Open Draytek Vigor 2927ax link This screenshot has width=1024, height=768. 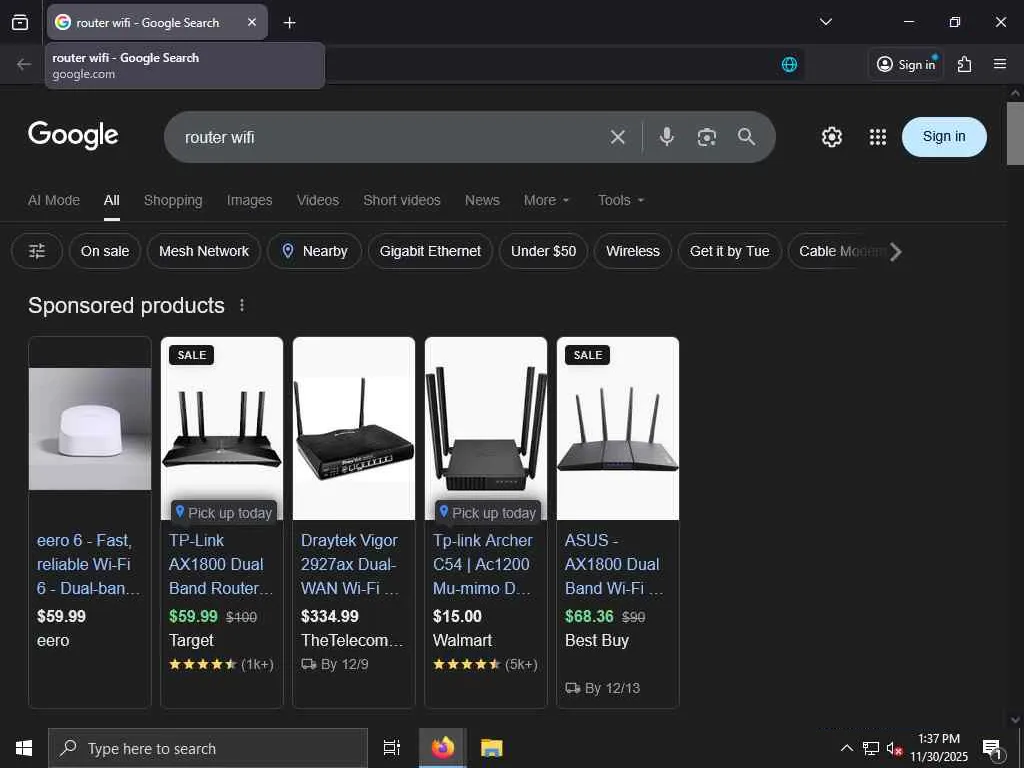click(x=350, y=564)
